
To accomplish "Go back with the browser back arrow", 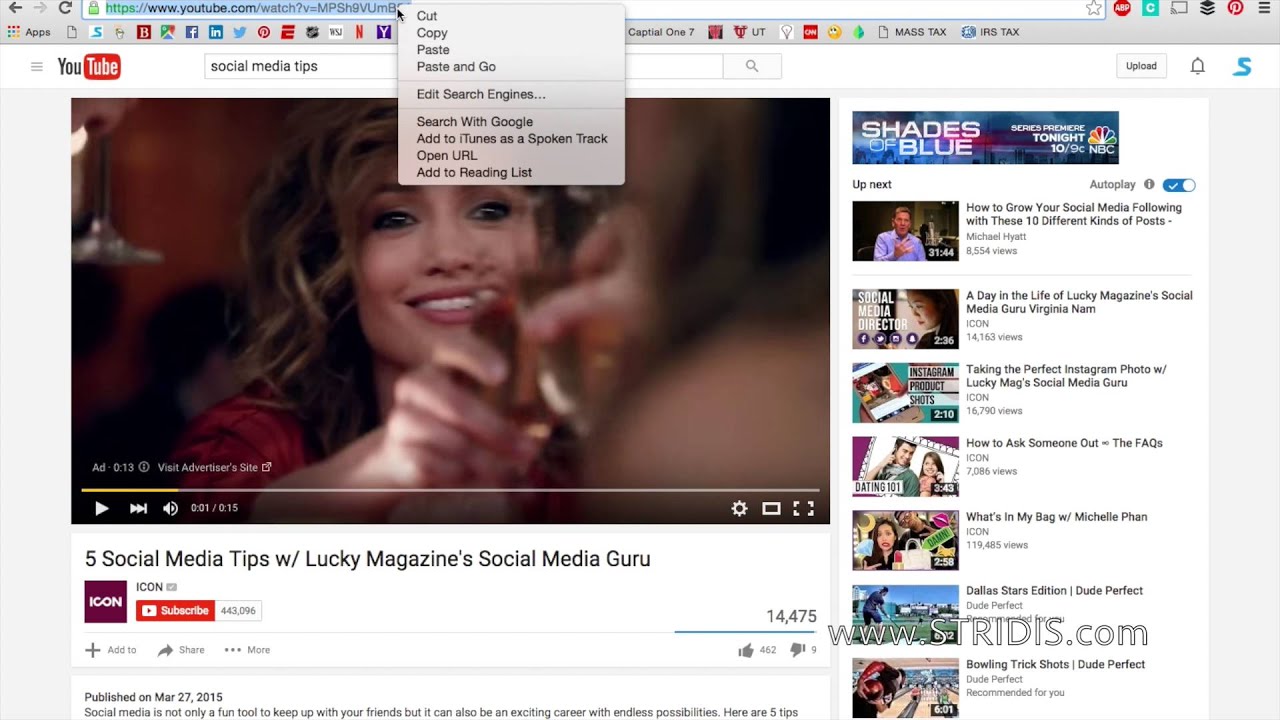I will click(x=15, y=8).
